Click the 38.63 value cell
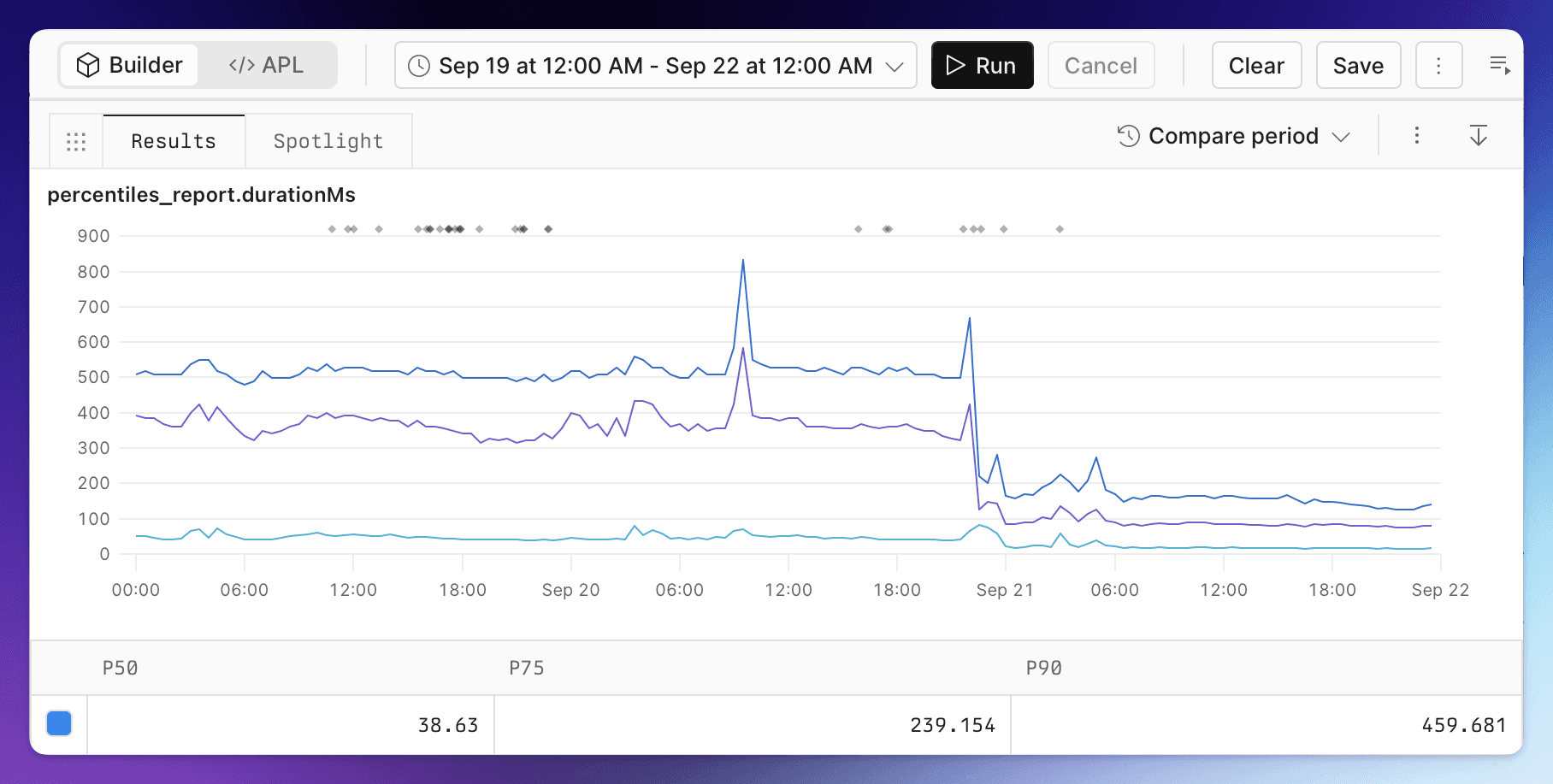Screen dimensions: 1553x784 coord(291,725)
